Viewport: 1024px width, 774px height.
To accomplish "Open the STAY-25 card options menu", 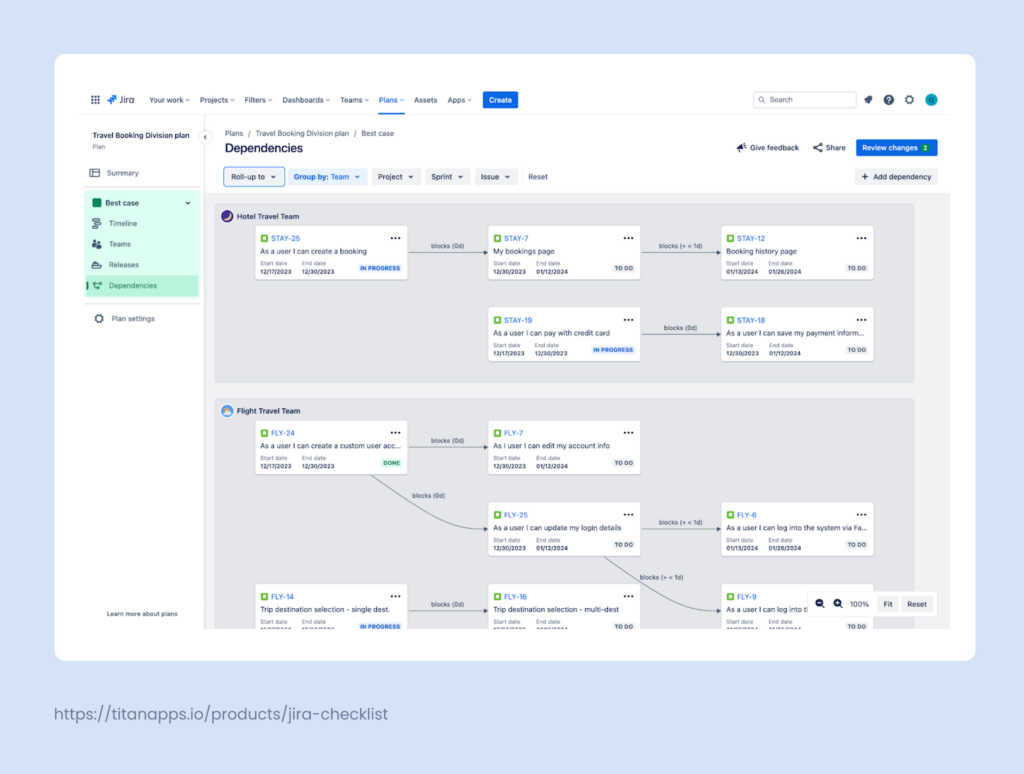I will [x=395, y=238].
